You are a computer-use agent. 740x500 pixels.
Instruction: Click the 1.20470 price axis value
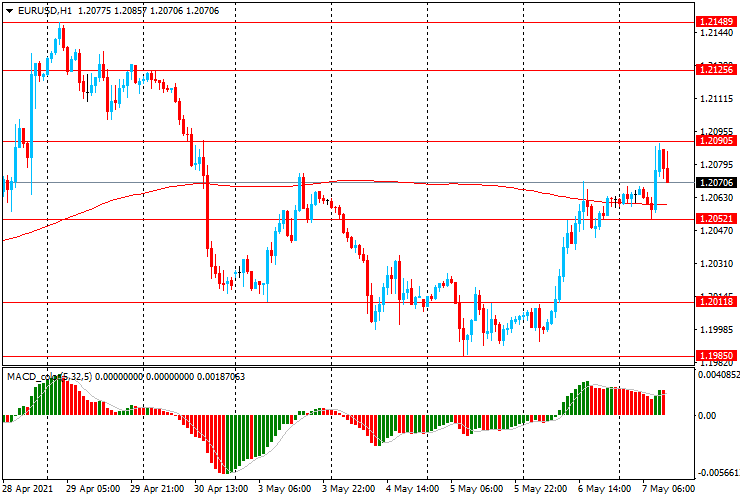[x=717, y=230]
